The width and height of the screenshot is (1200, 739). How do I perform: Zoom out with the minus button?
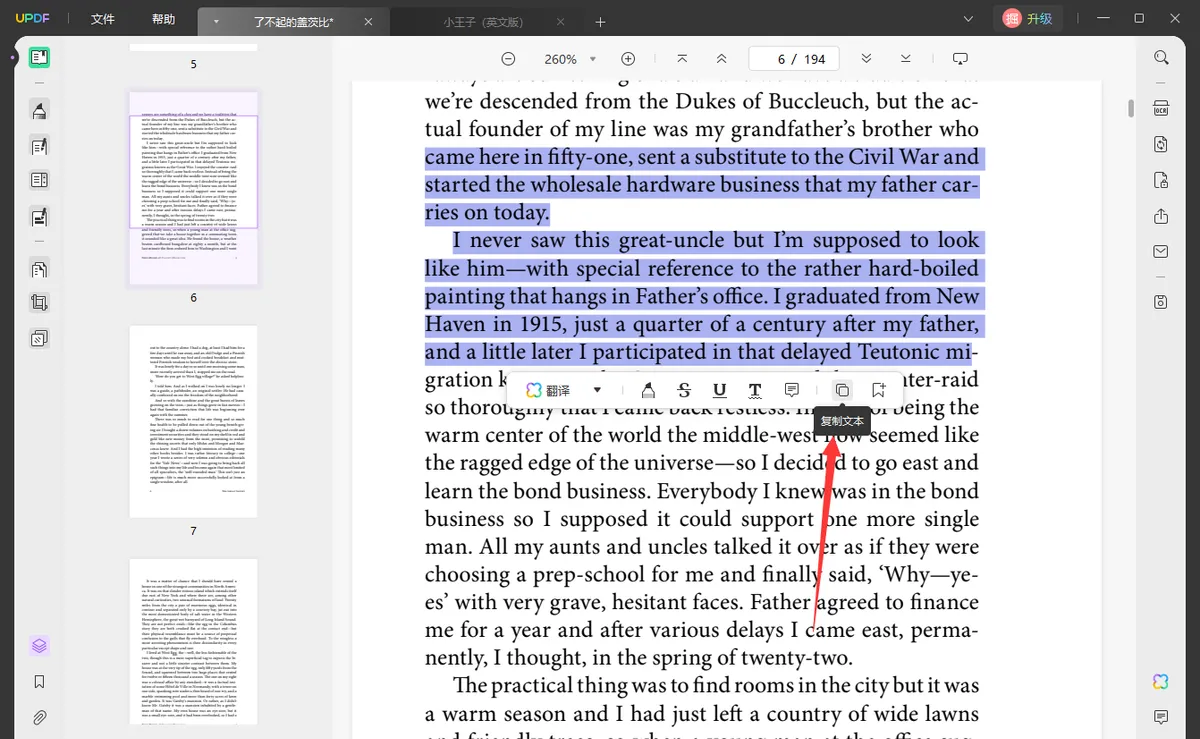[x=508, y=59]
